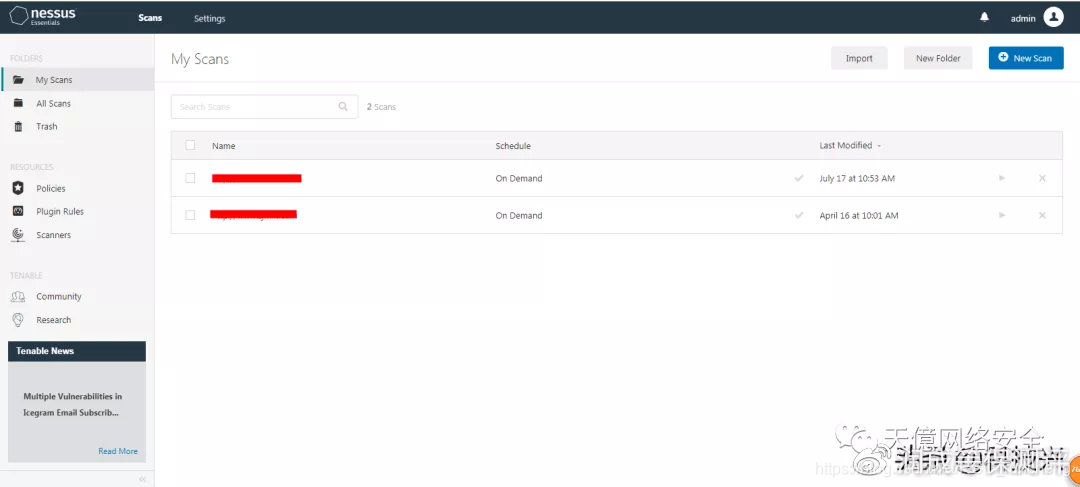
Task: Tick the checkbox for the April 16 scan
Action: [x=190, y=216]
